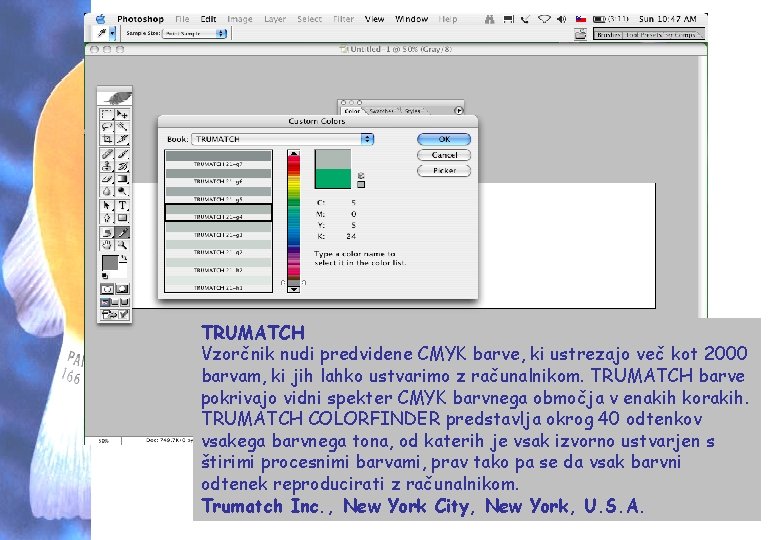The height and width of the screenshot is (540, 780).
Task: Open the Tool Presets tab in palette well
Action: pyautogui.click(x=643, y=35)
